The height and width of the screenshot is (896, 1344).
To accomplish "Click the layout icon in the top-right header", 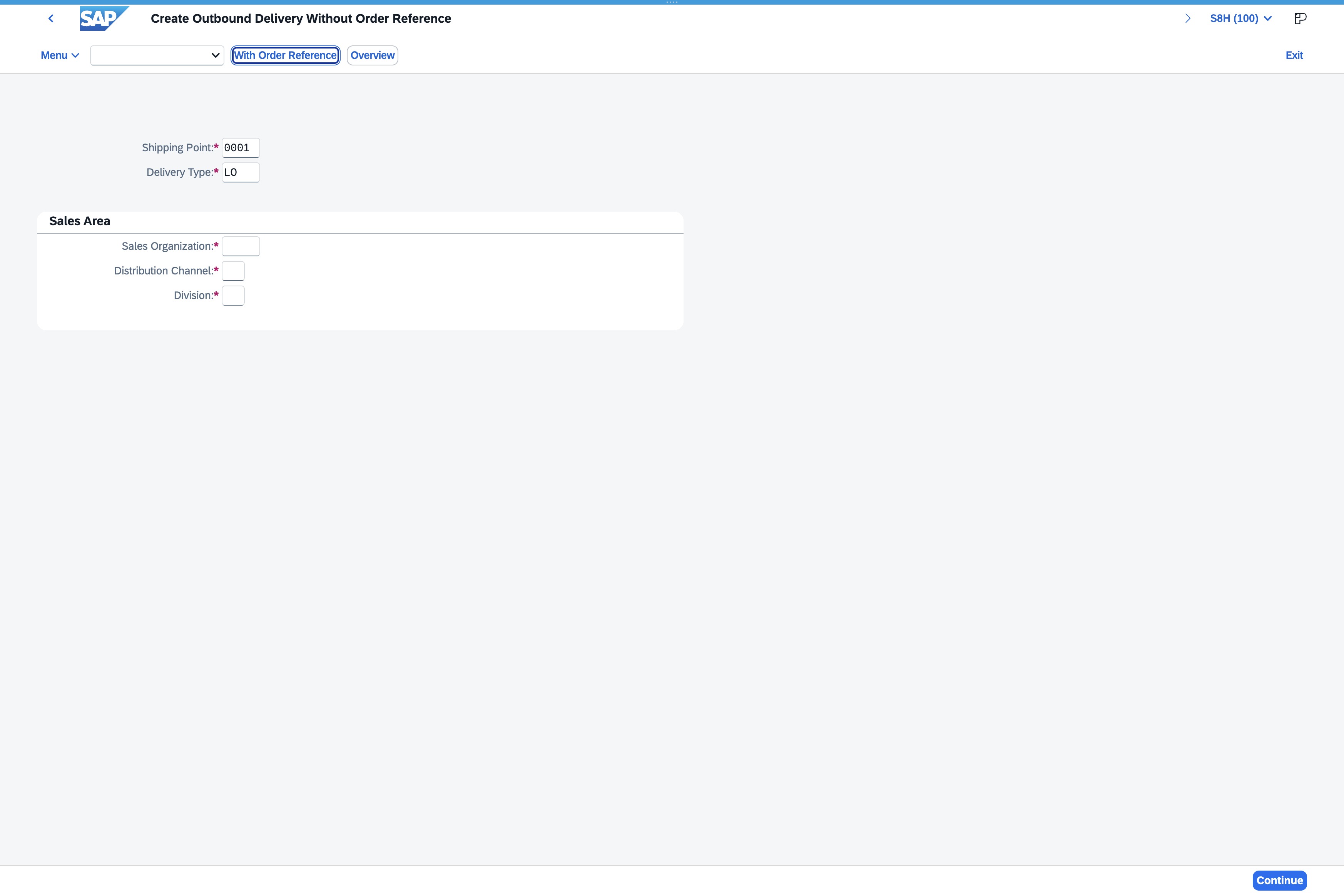I will [x=1300, y=18].
